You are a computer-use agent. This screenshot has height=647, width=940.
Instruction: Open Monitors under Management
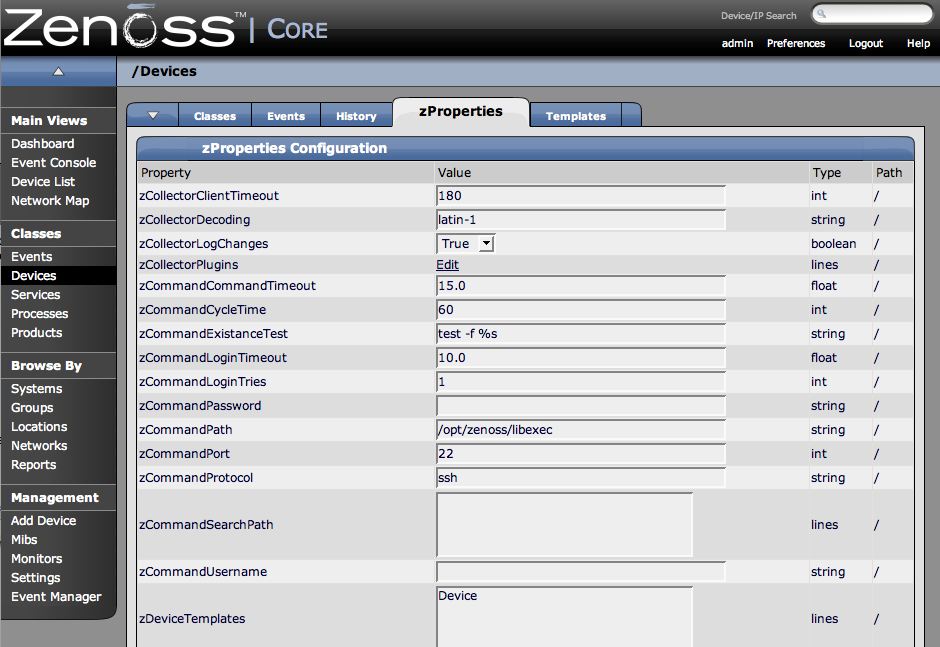point(37,558)
